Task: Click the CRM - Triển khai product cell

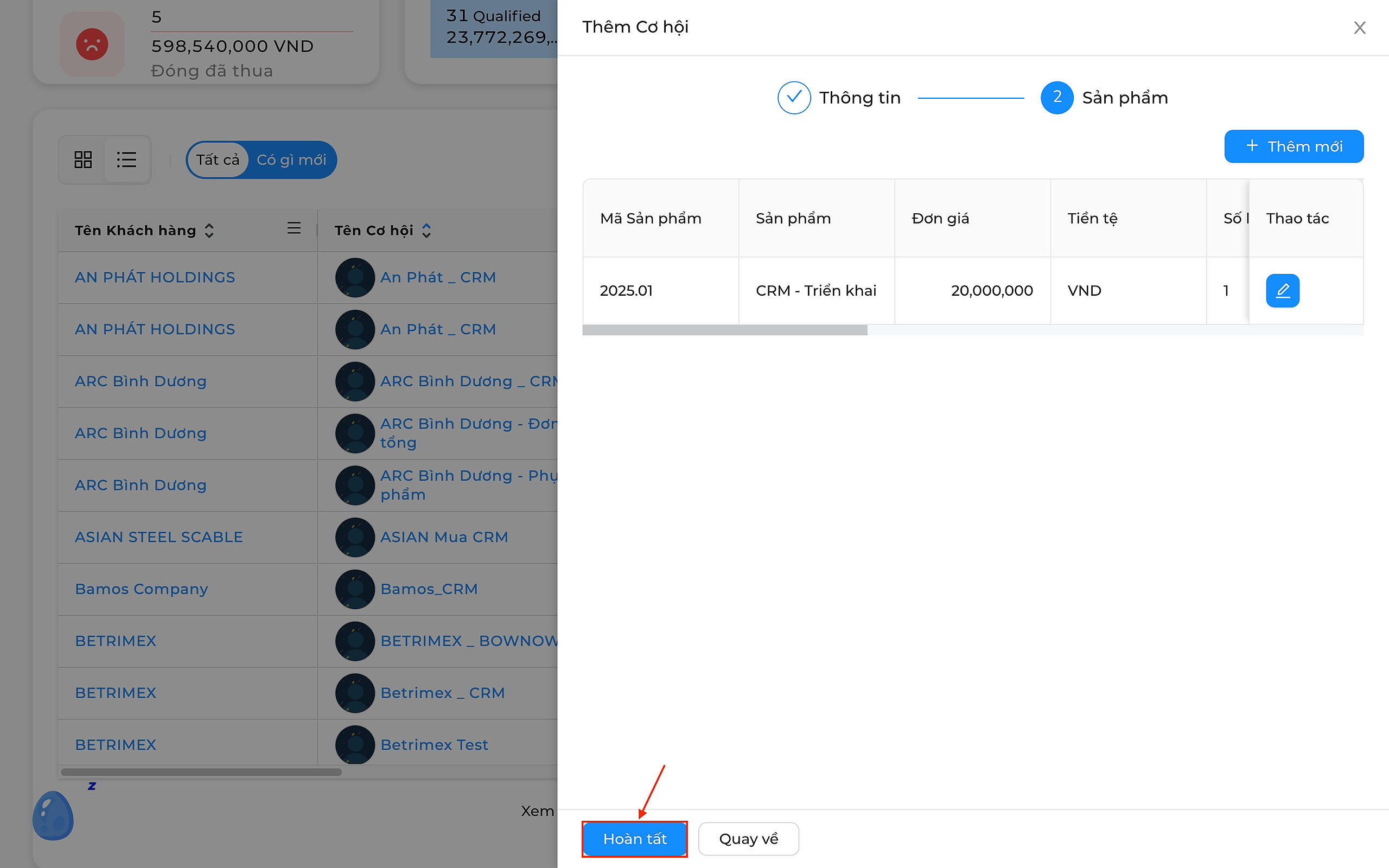Action: click(x=816, y=290)
